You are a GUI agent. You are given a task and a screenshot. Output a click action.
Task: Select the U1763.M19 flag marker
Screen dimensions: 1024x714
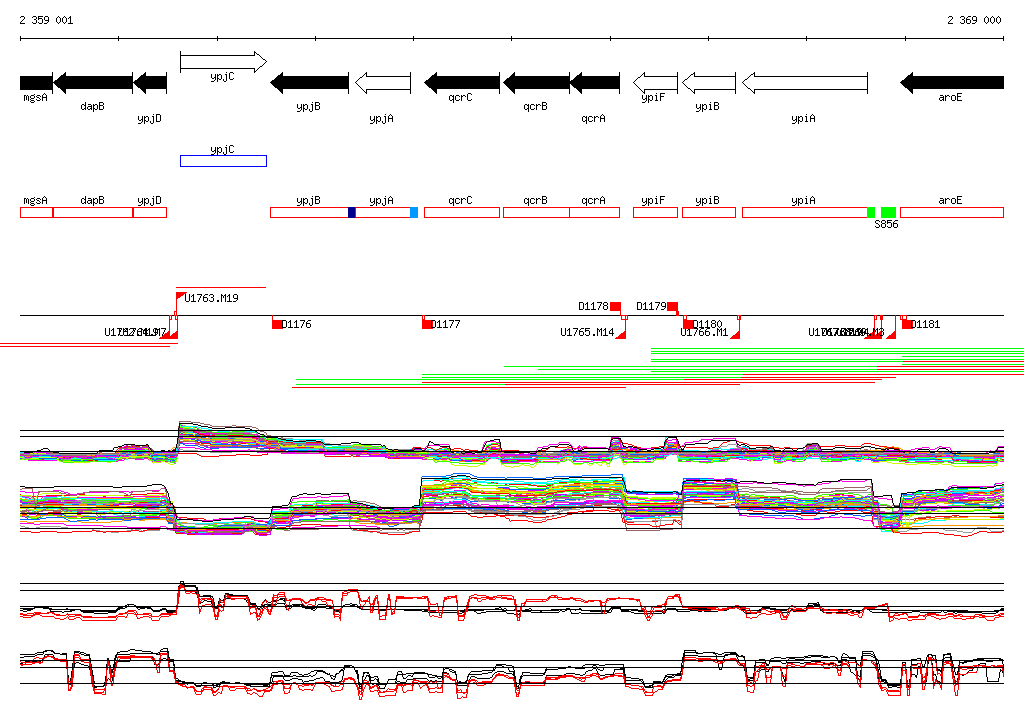click(181, 297)
